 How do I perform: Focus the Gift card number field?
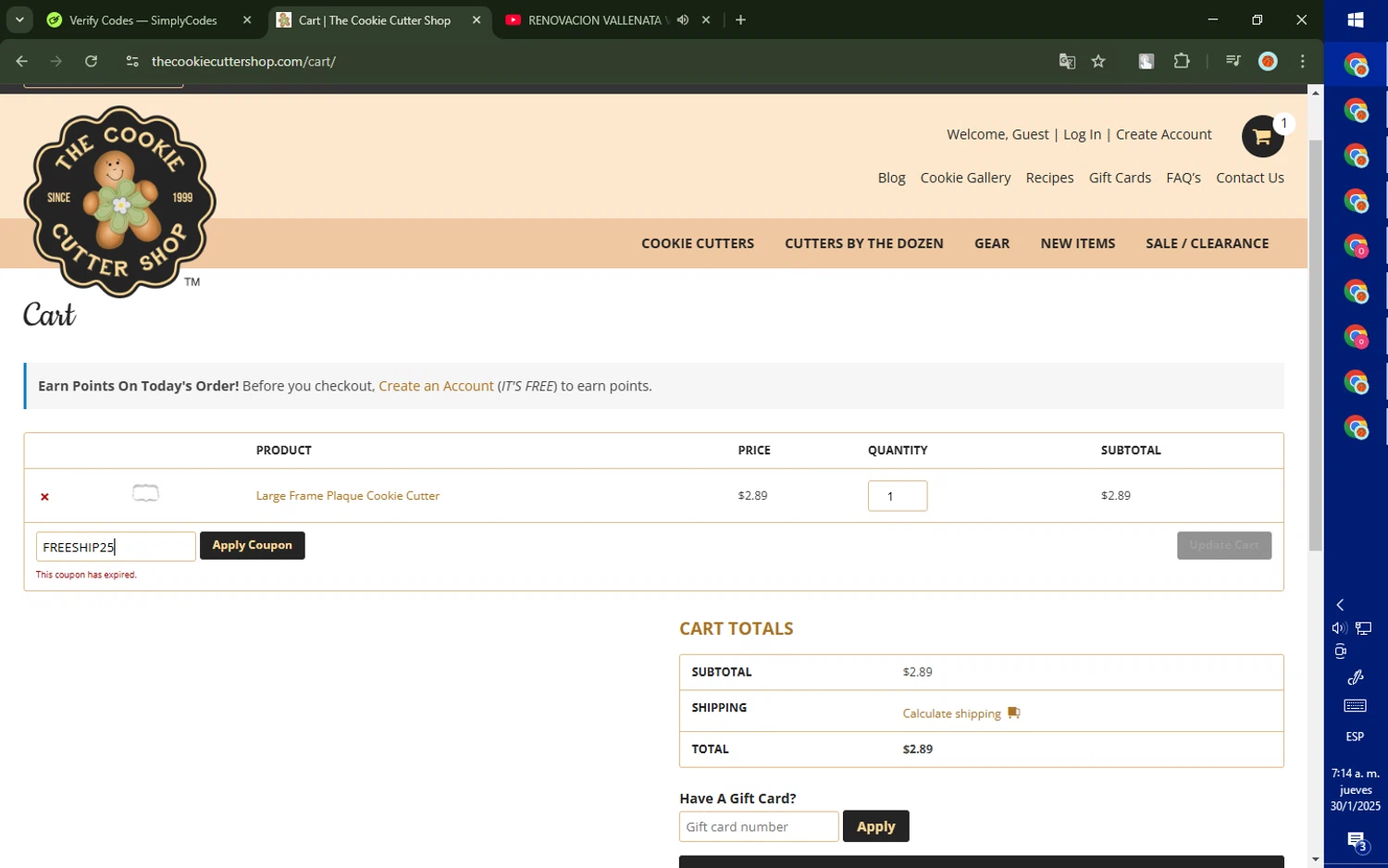click(759, 826)
